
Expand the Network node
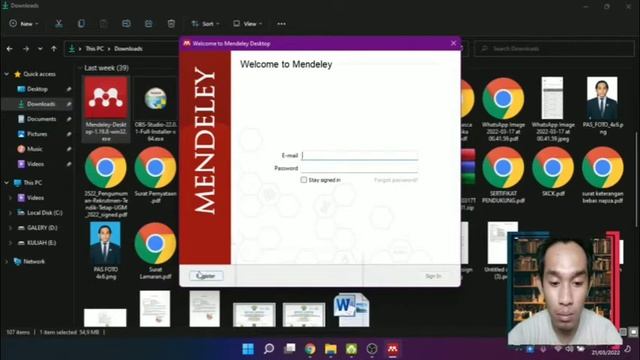[x=7, y=262]
